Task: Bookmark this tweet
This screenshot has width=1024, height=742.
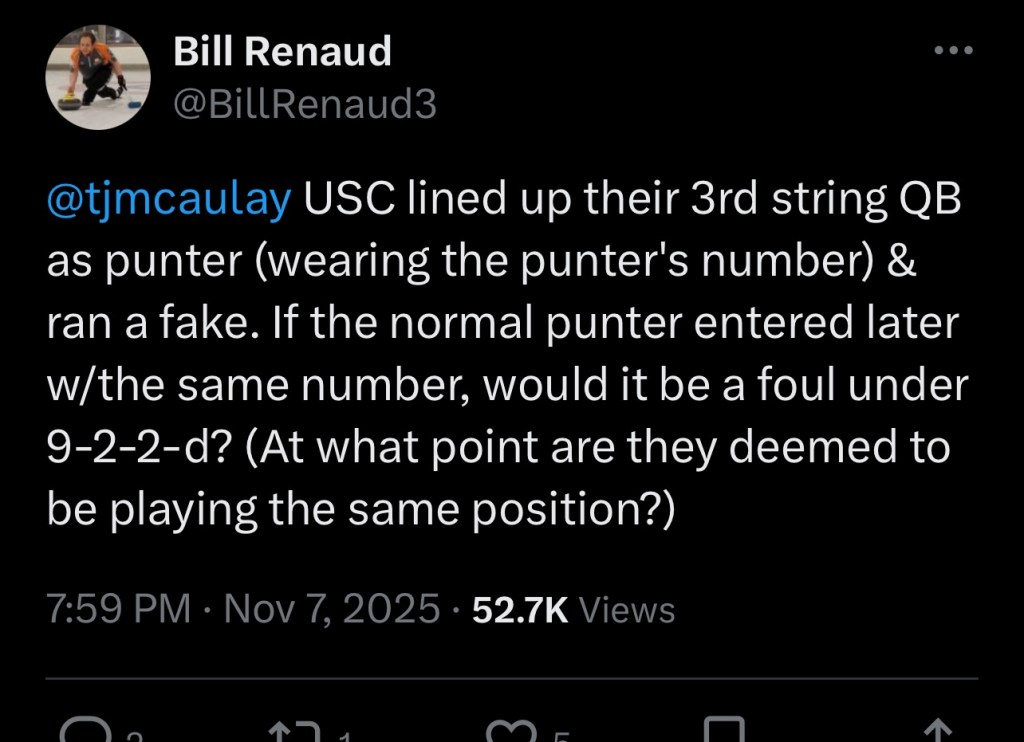Action: [x=724, y=733]
